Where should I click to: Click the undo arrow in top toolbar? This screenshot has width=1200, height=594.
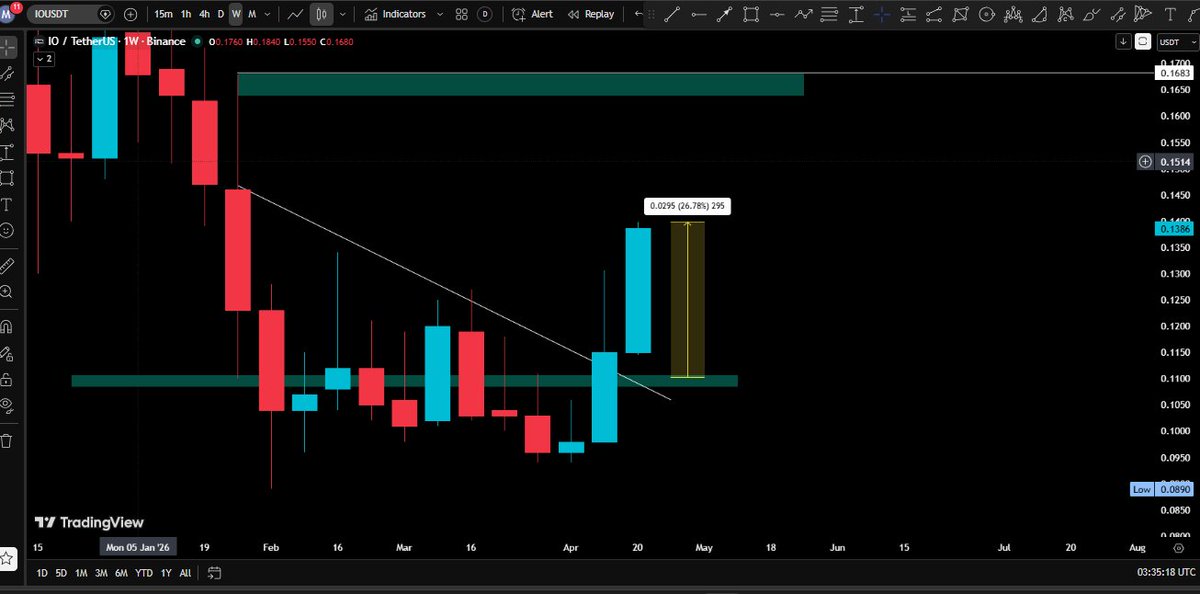point(639,14)
